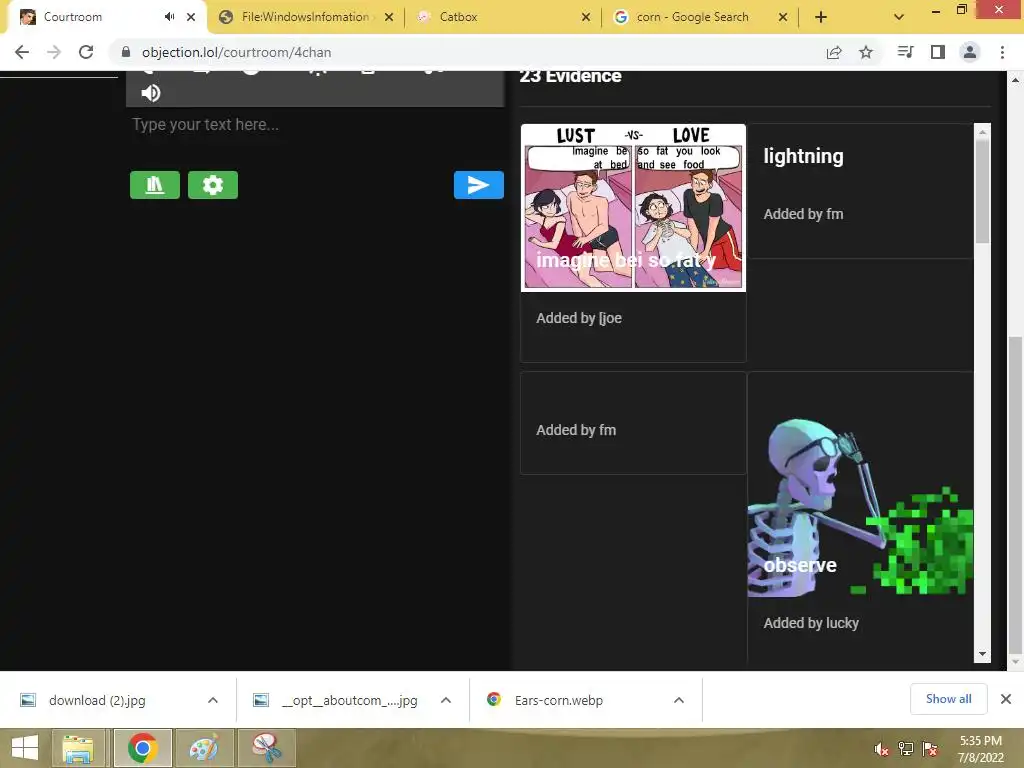Expand options for __opt__aboutcom_....jpg download
The image size is (1024, 768).
coord(446,700)
